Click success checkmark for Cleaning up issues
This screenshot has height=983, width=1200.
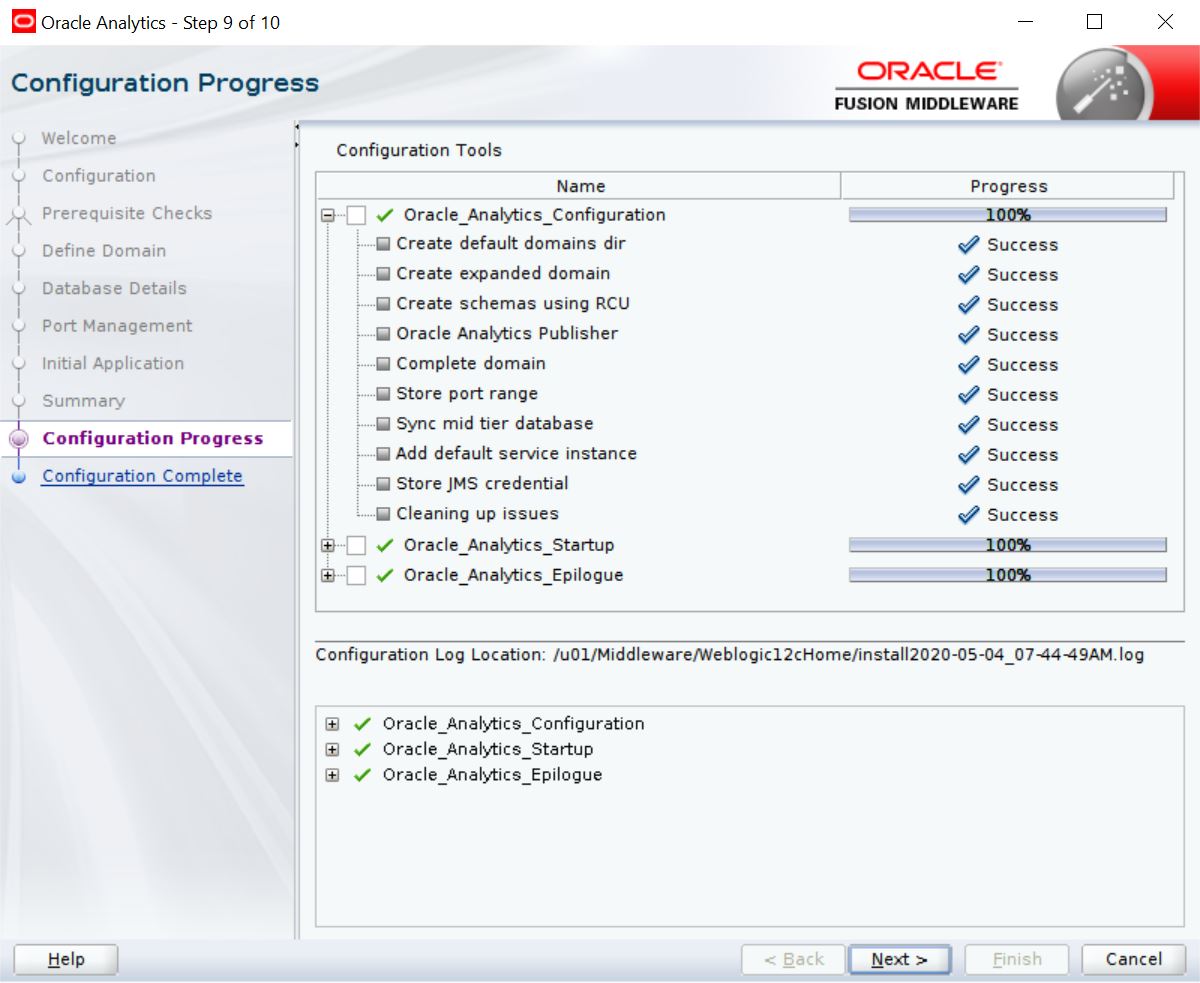point(968,515)
